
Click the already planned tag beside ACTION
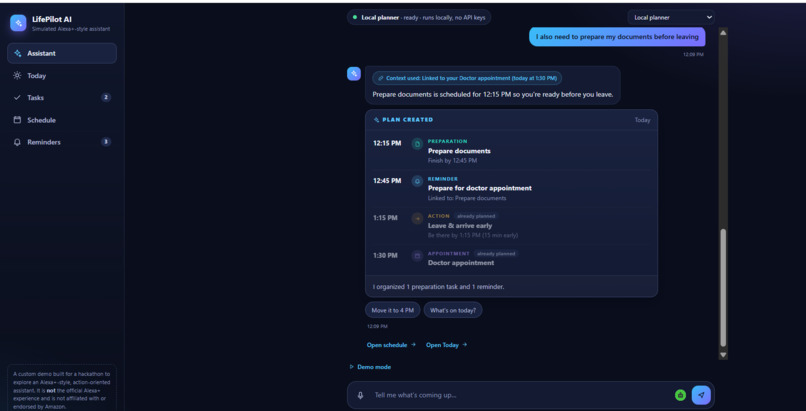tap(476, 216)
